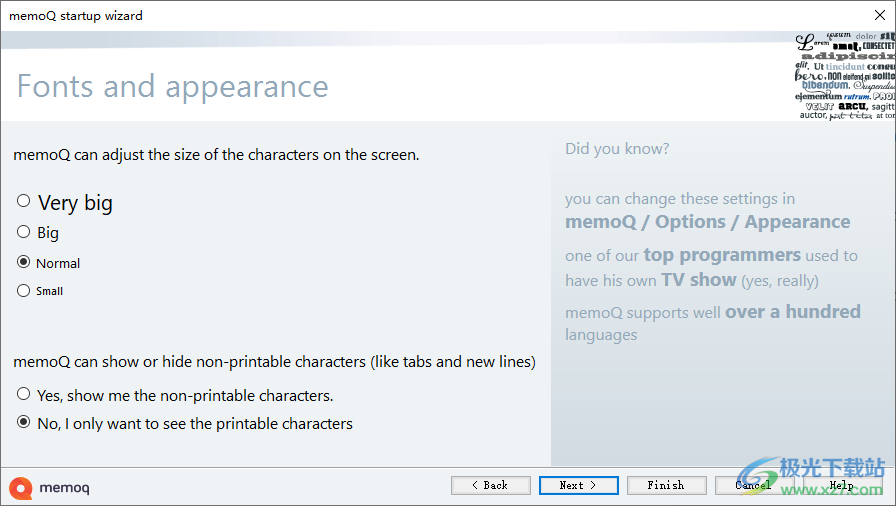Select the Big font size option
Image resolution: width=896 pixels, height=506 pixels.
pos(23,232)
